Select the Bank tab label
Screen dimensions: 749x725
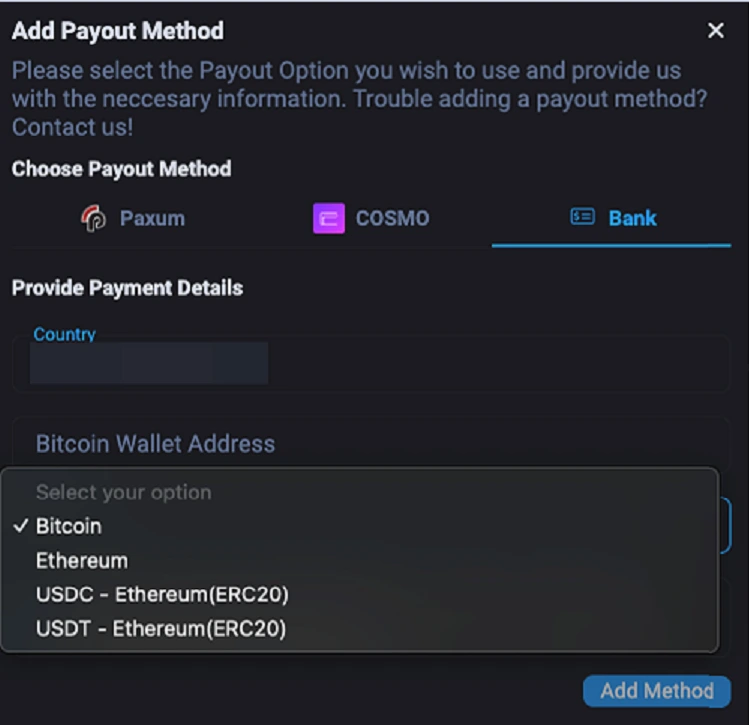[632, 218]
